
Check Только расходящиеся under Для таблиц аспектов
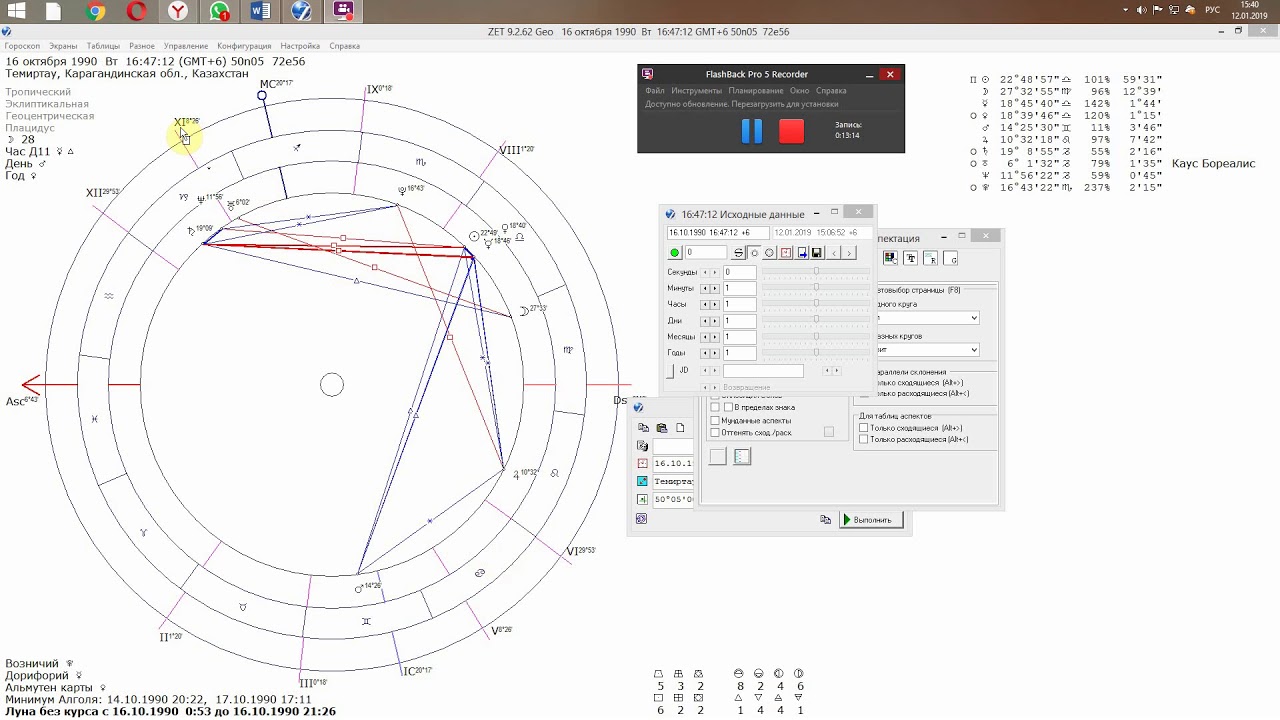tap(864, 439)
